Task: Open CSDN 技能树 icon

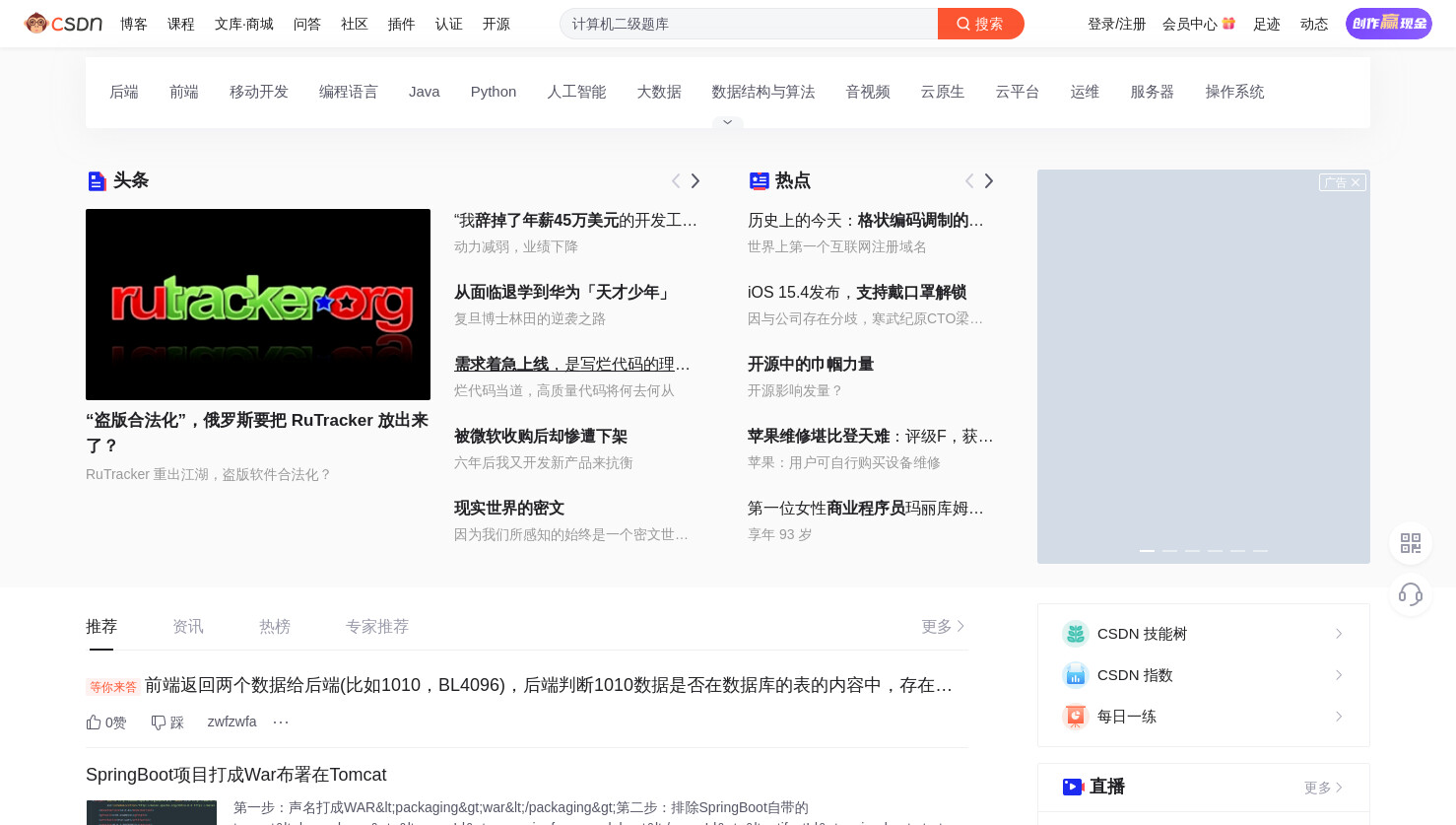Action: (1076, 634)
